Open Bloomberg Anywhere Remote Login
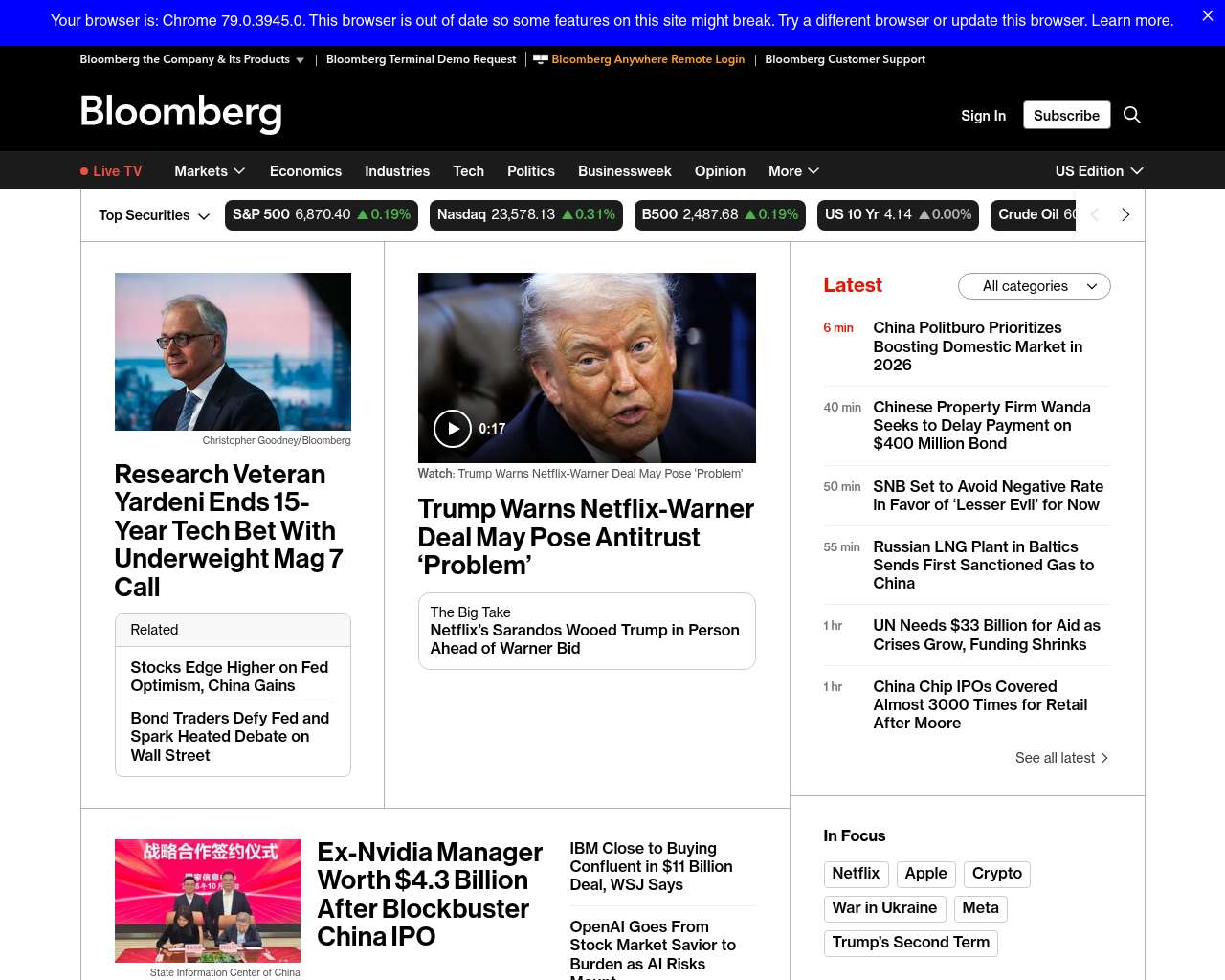The image size is (1225, 980). (647, 59)
